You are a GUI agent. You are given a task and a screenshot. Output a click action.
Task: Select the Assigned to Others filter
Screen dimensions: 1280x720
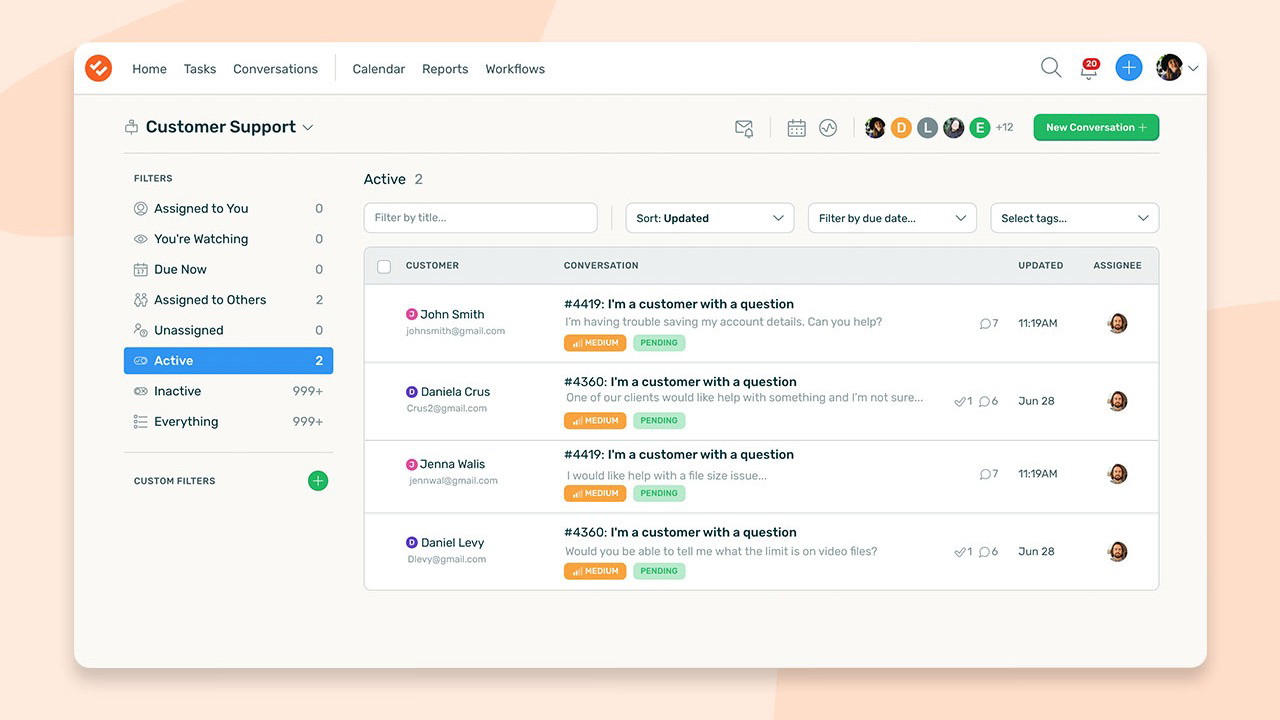point(228,300)
